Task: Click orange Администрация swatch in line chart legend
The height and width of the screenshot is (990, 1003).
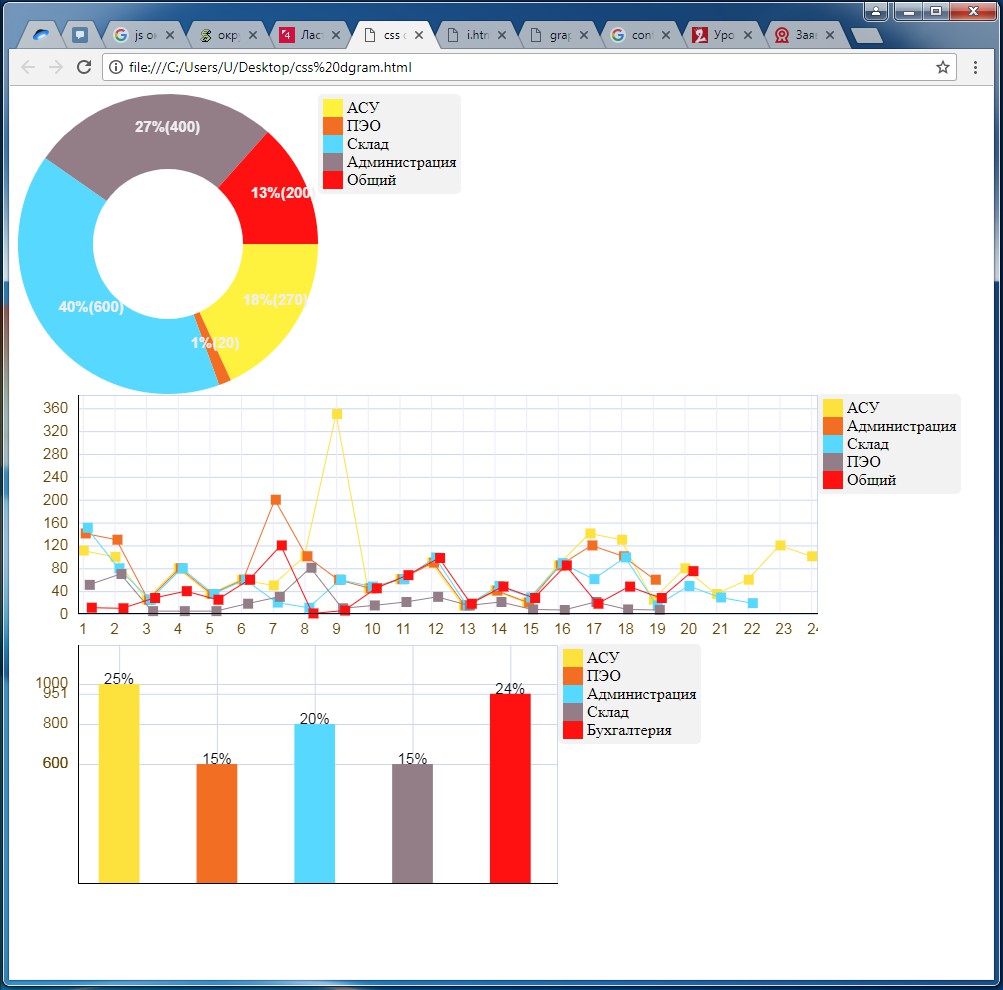Action: [x=832, y=426]
